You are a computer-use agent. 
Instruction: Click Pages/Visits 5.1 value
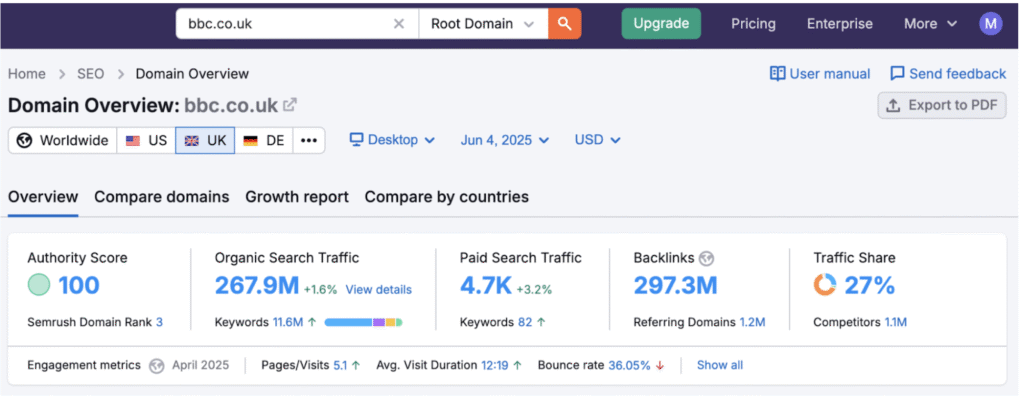340,365
